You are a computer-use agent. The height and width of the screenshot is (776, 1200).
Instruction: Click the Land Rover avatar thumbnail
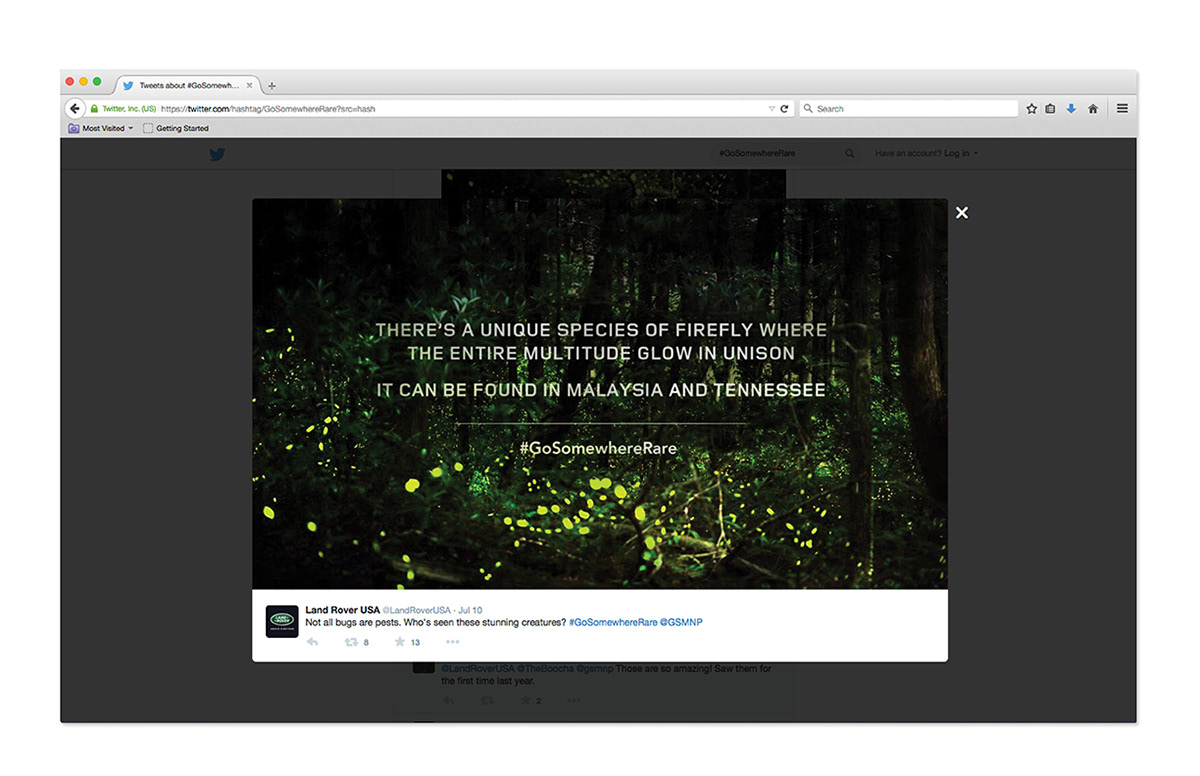click(282, 621)
